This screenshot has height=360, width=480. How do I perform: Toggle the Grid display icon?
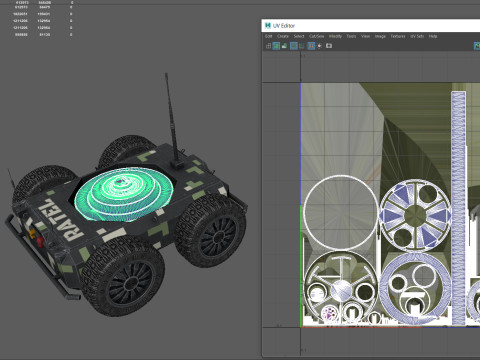pos(311,46)
